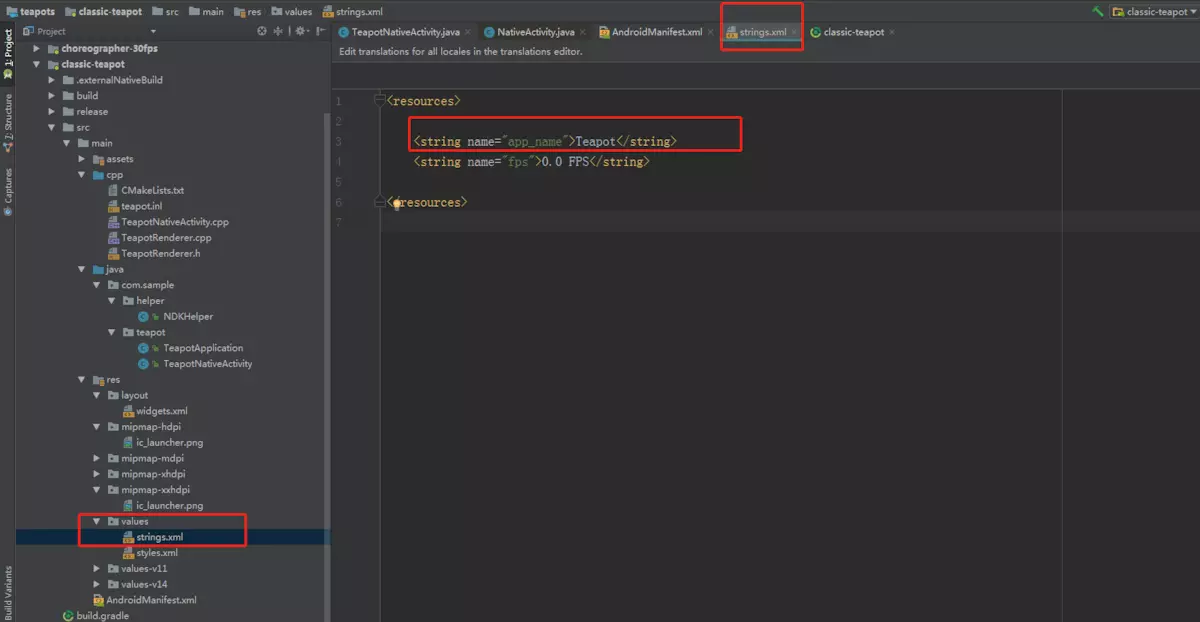
Task: Select styles.xml under values
Action: point(150,553)
